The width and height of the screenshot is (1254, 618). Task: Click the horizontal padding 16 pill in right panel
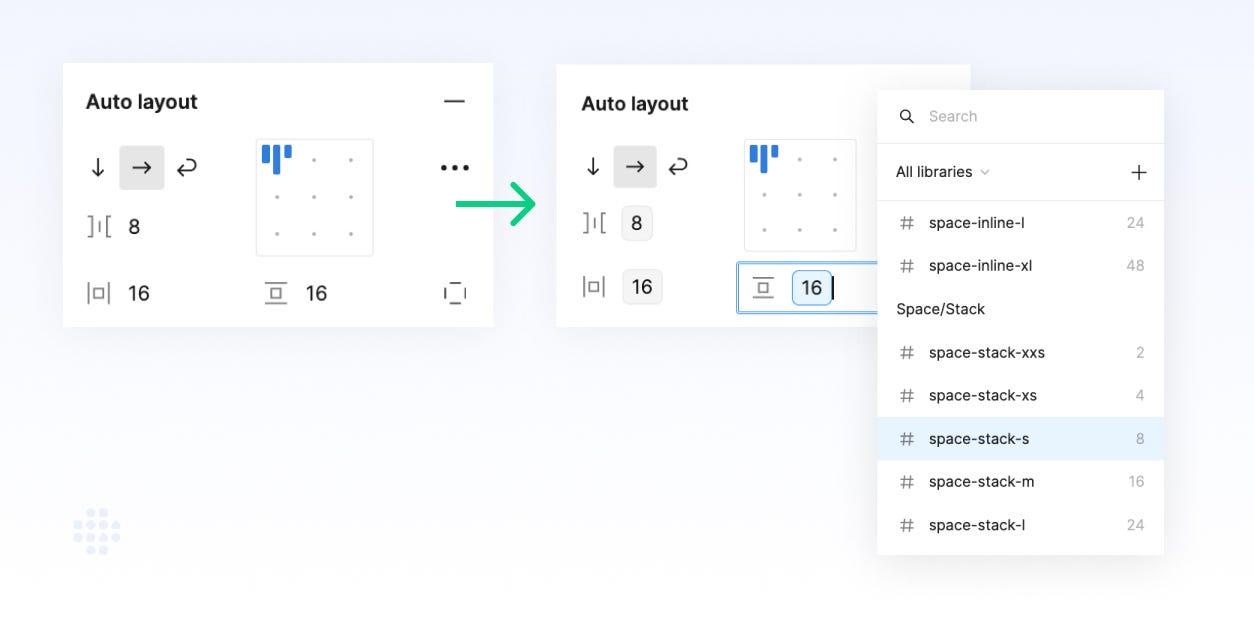pyautogui.click(x=642, y=287)
